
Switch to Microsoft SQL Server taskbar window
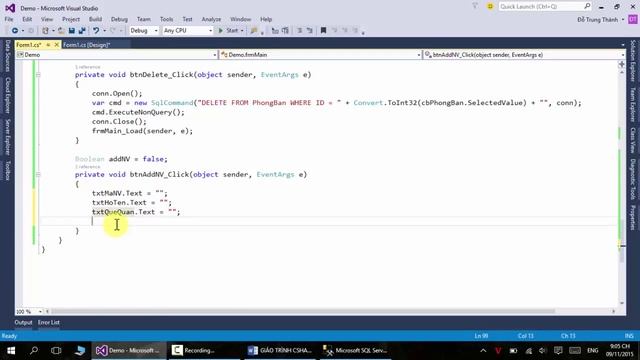tap(355, 351)
